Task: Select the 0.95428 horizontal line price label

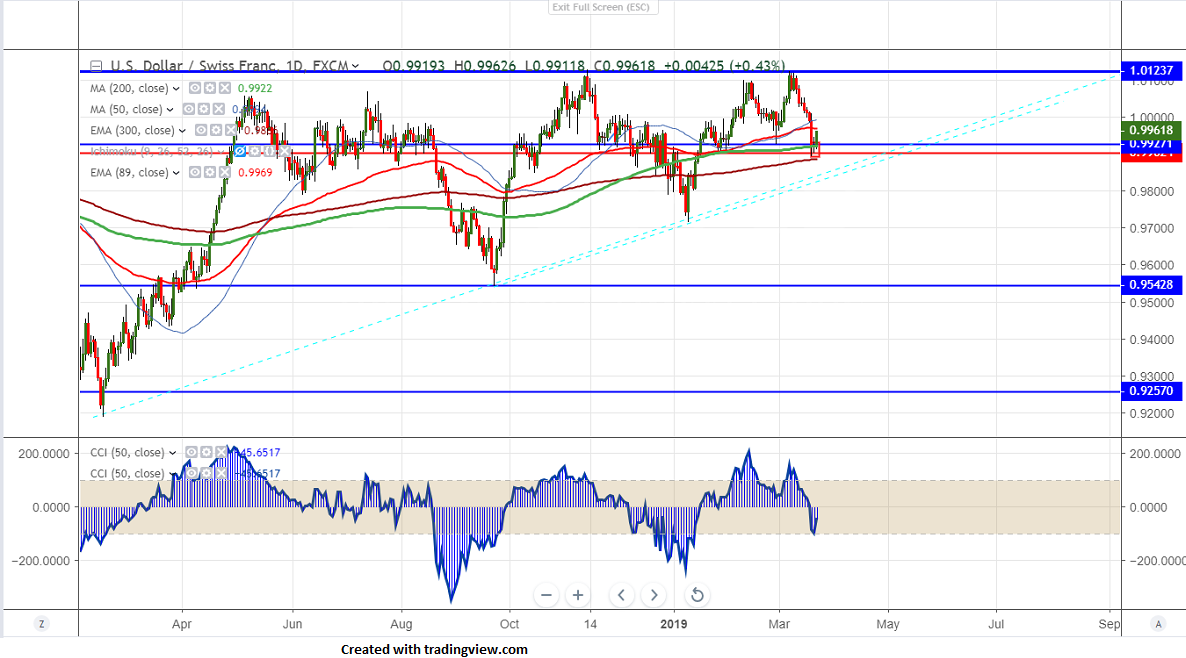Action: tap(1151, 285)
